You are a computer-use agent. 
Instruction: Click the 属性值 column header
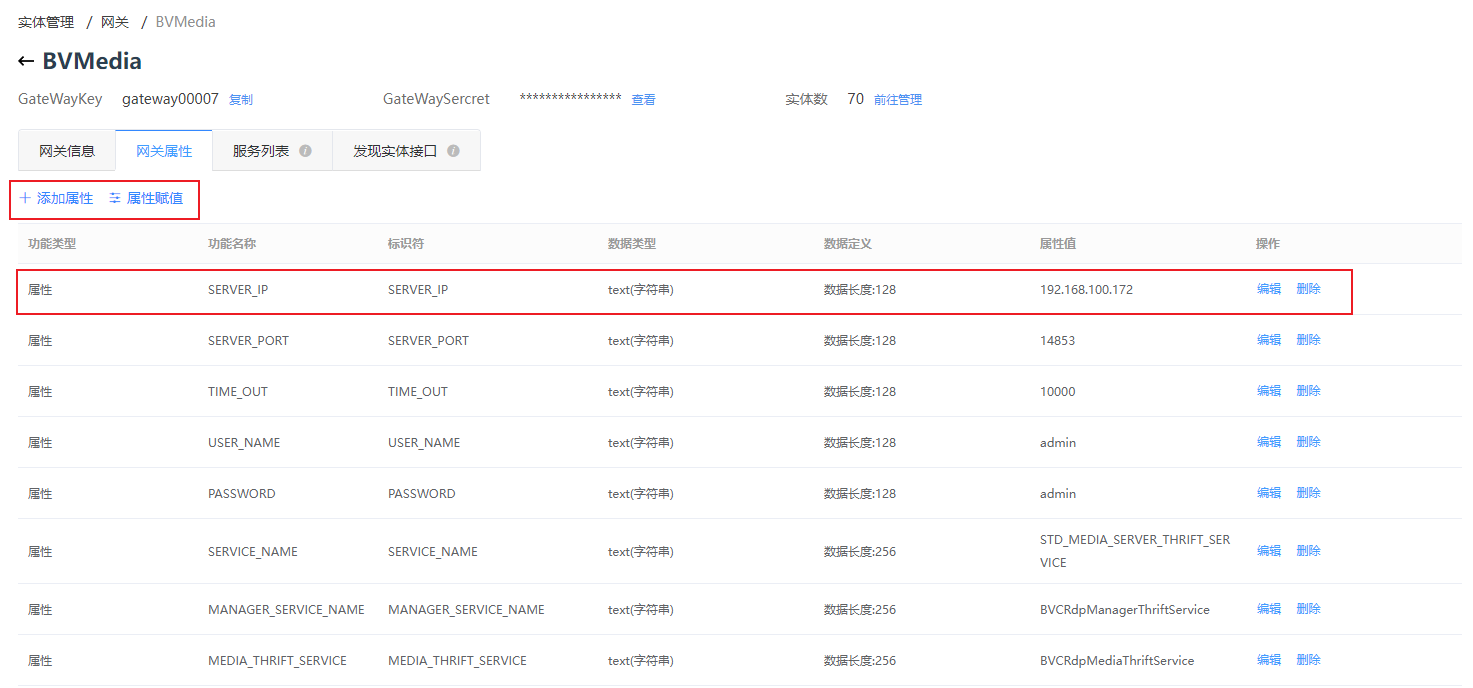point(1058,244)
